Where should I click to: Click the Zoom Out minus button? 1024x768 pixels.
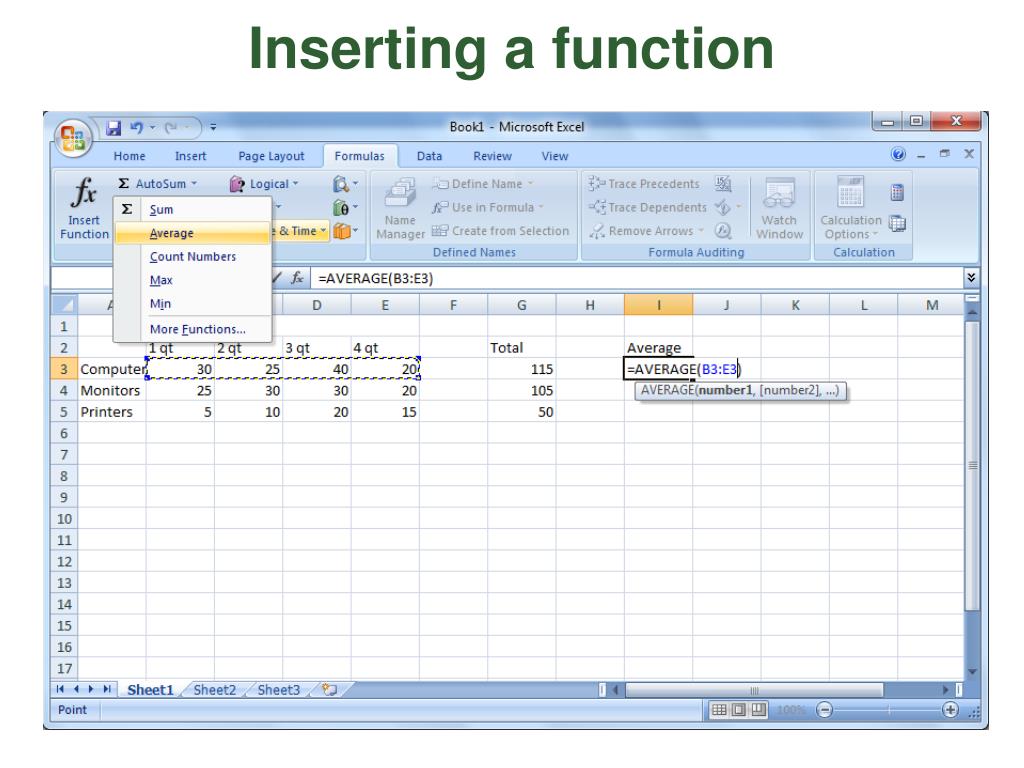[x=825, y=710]
